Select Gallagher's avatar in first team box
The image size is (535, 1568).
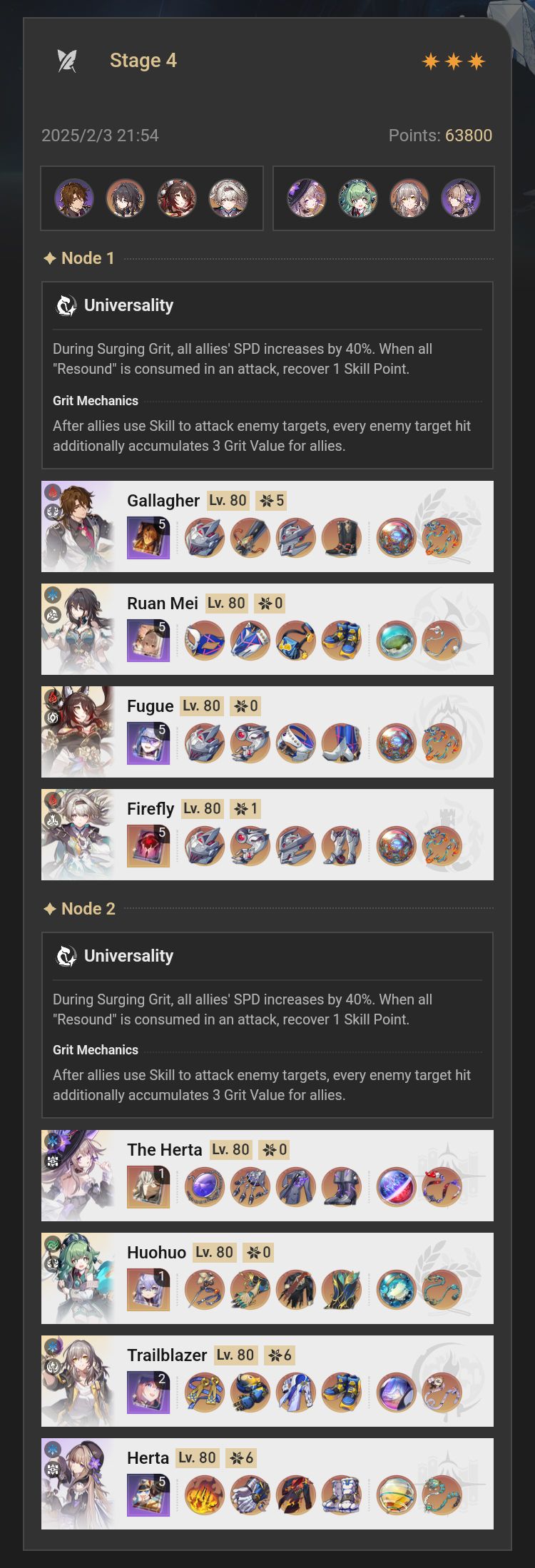tap(74, 198)
